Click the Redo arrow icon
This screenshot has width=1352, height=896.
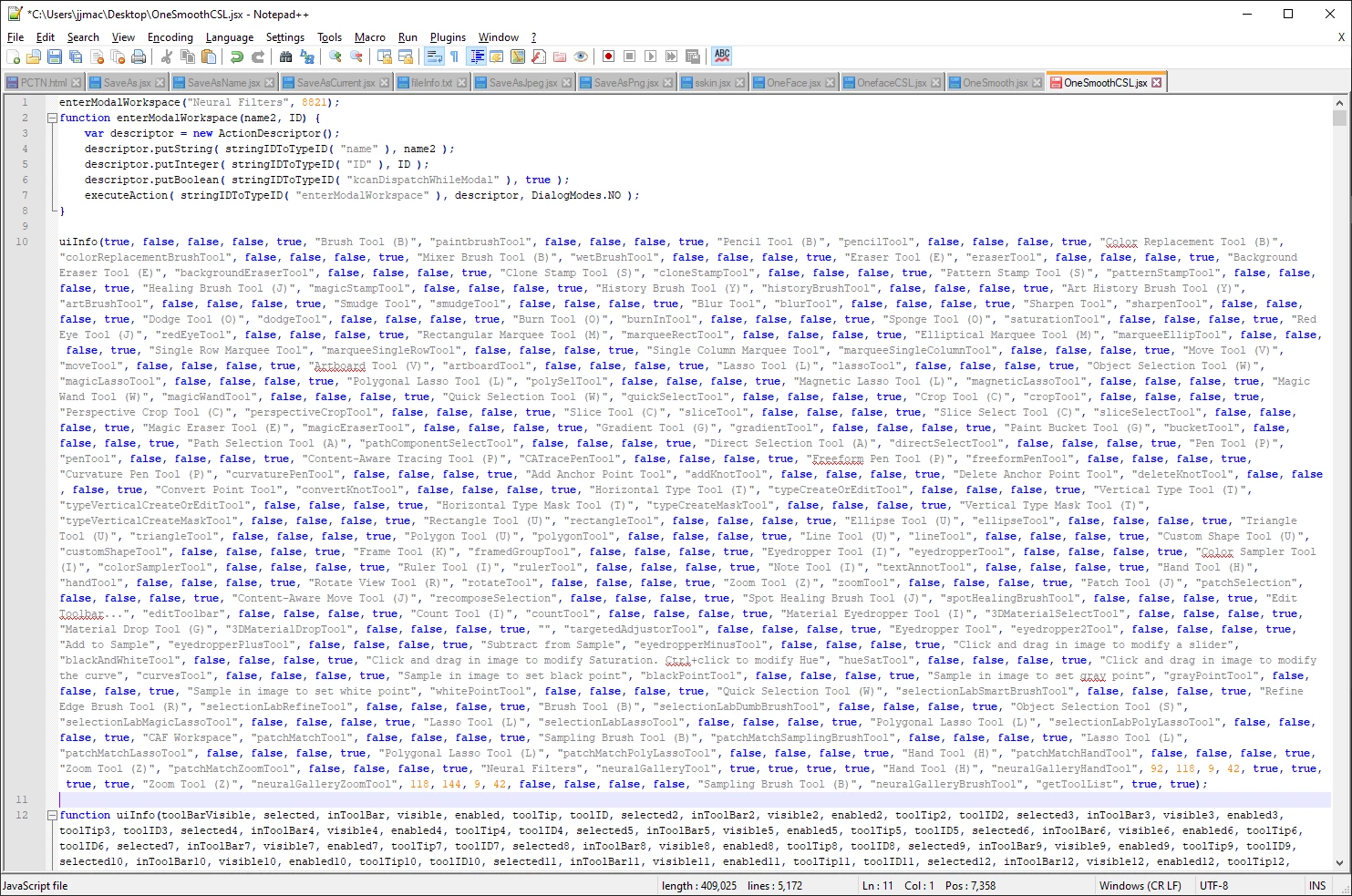point(258,57)
